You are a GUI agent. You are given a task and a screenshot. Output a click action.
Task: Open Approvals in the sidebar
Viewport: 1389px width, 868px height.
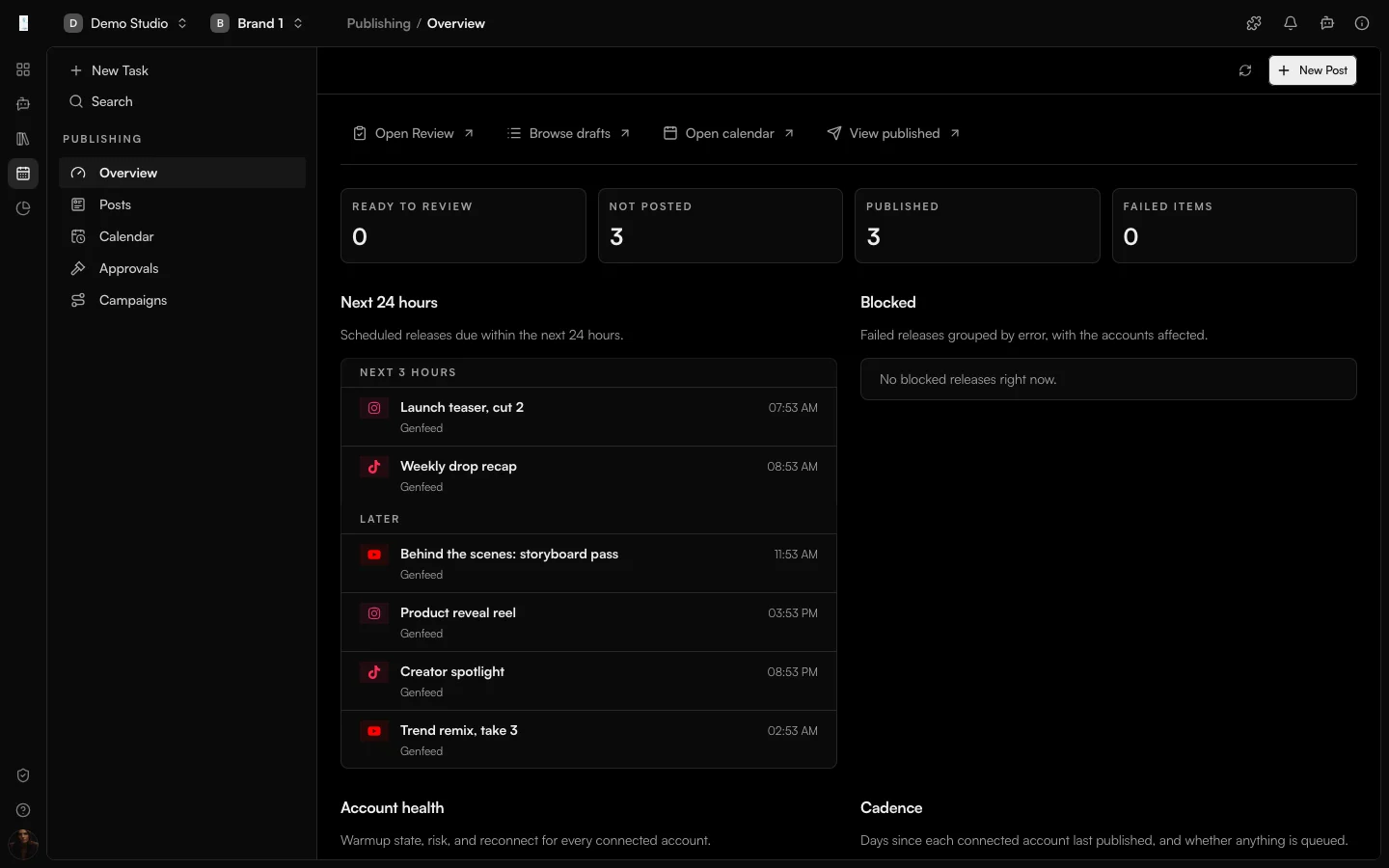(x=182, y=268)
